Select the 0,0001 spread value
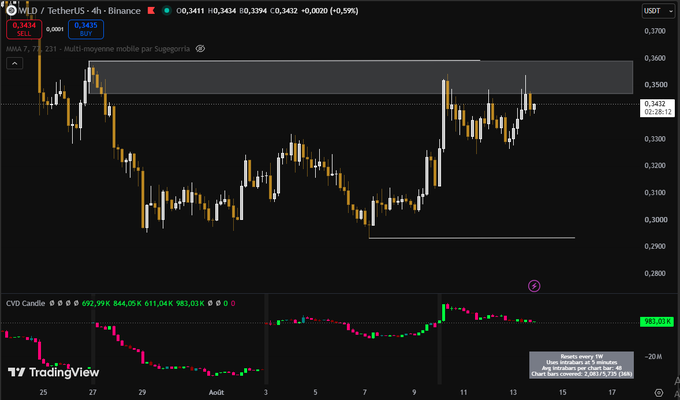 (x=55, y=29)
